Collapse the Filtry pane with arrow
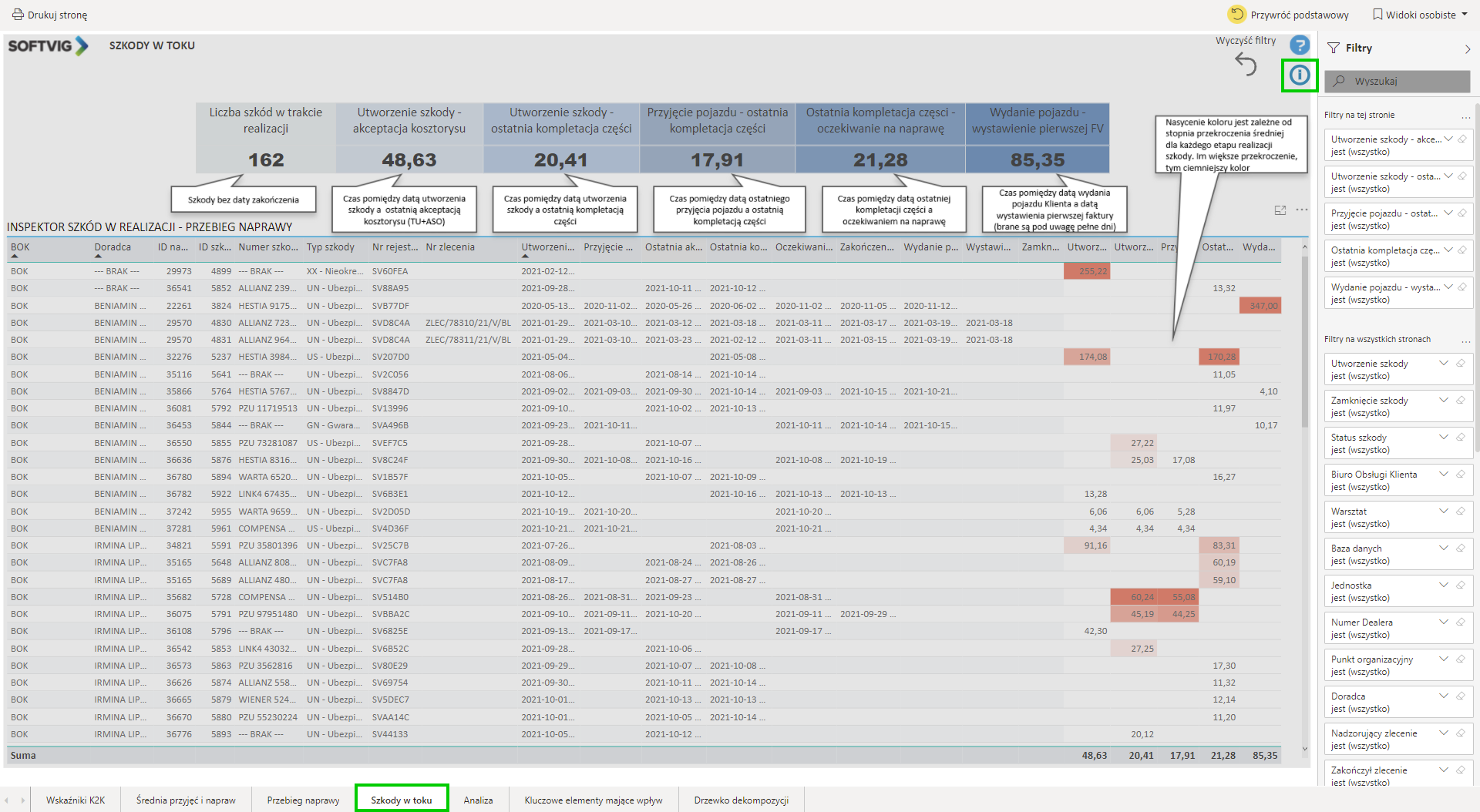This screenshot has height=812, width=1480. point(1467,49)
